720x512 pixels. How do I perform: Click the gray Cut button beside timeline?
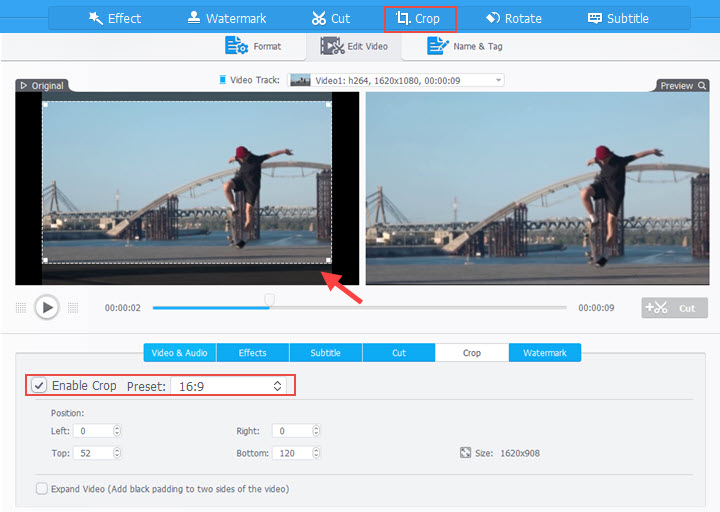click(x=674, y=308)
